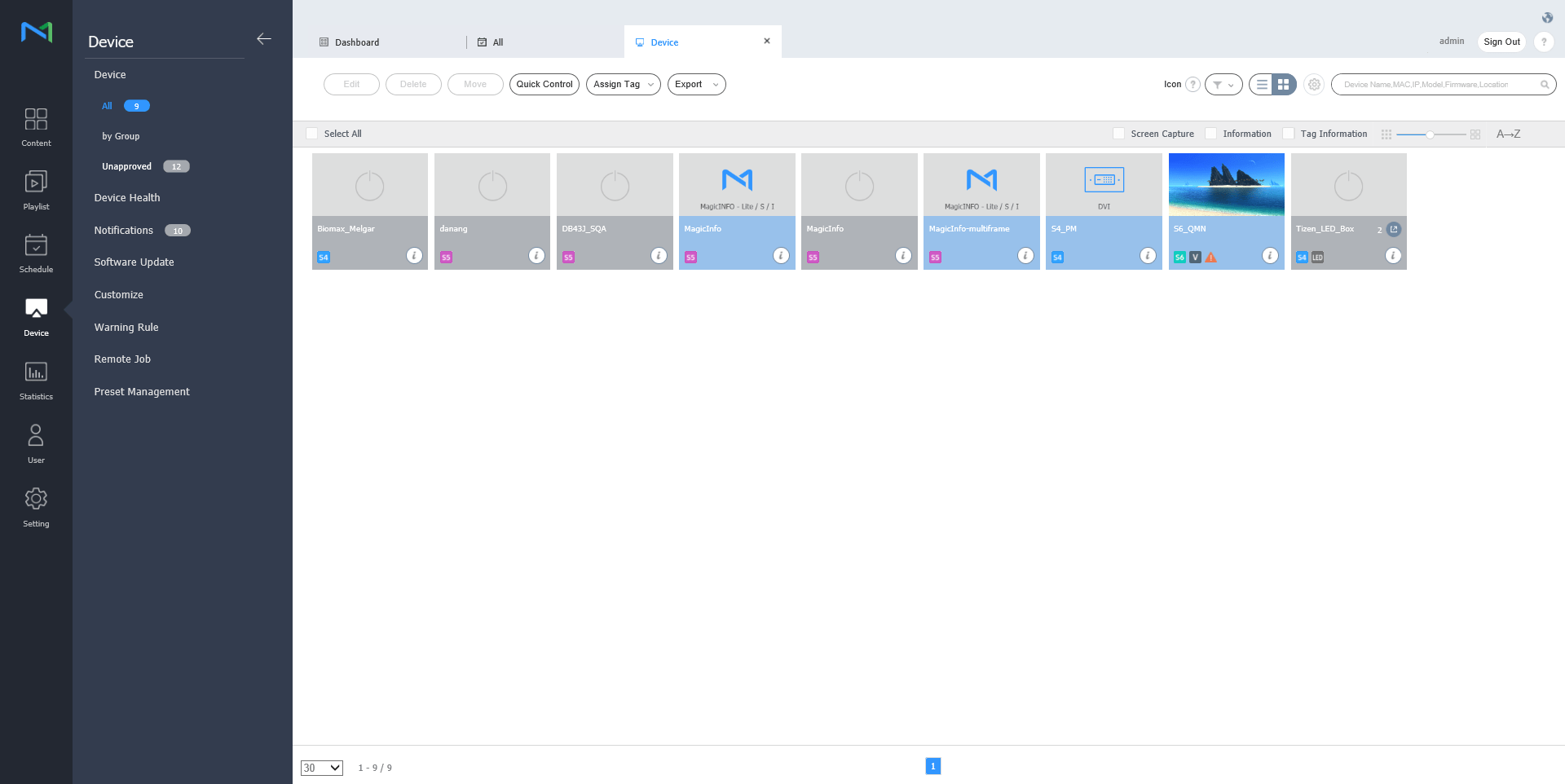Open info for Tizen_LED_Box device
The height and width of the screenshot is (784, 1565).
pyautogui.click(x=1393, y=256)
